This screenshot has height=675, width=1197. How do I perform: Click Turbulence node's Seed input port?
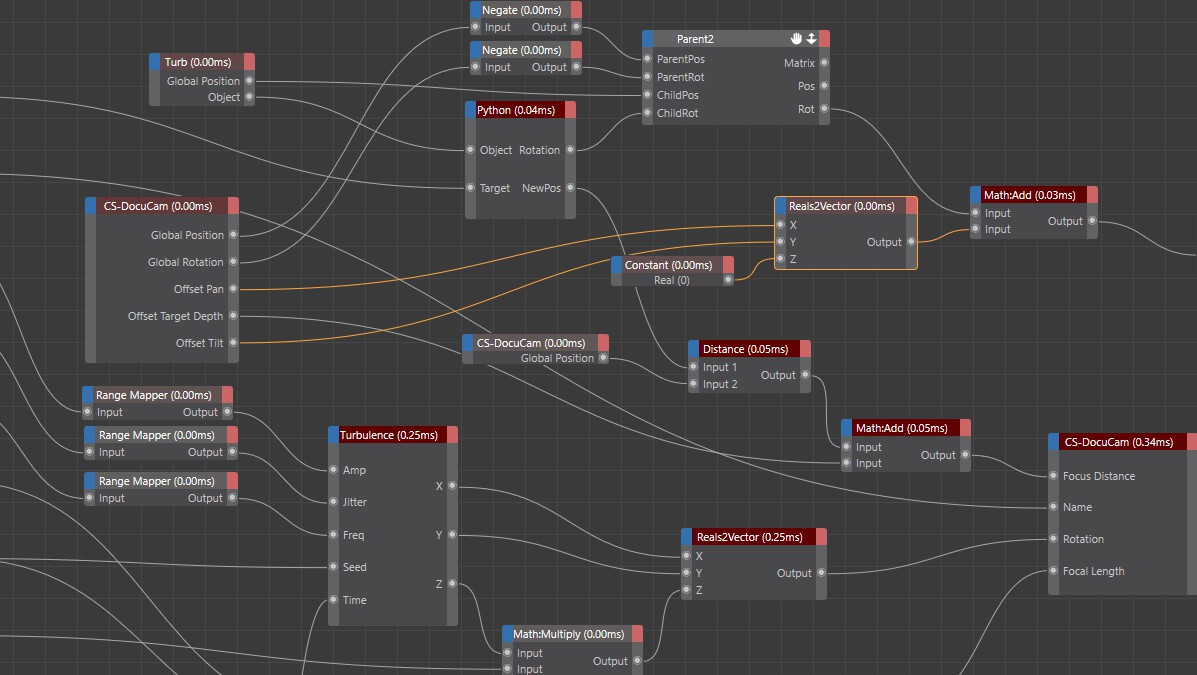point(333,567)
